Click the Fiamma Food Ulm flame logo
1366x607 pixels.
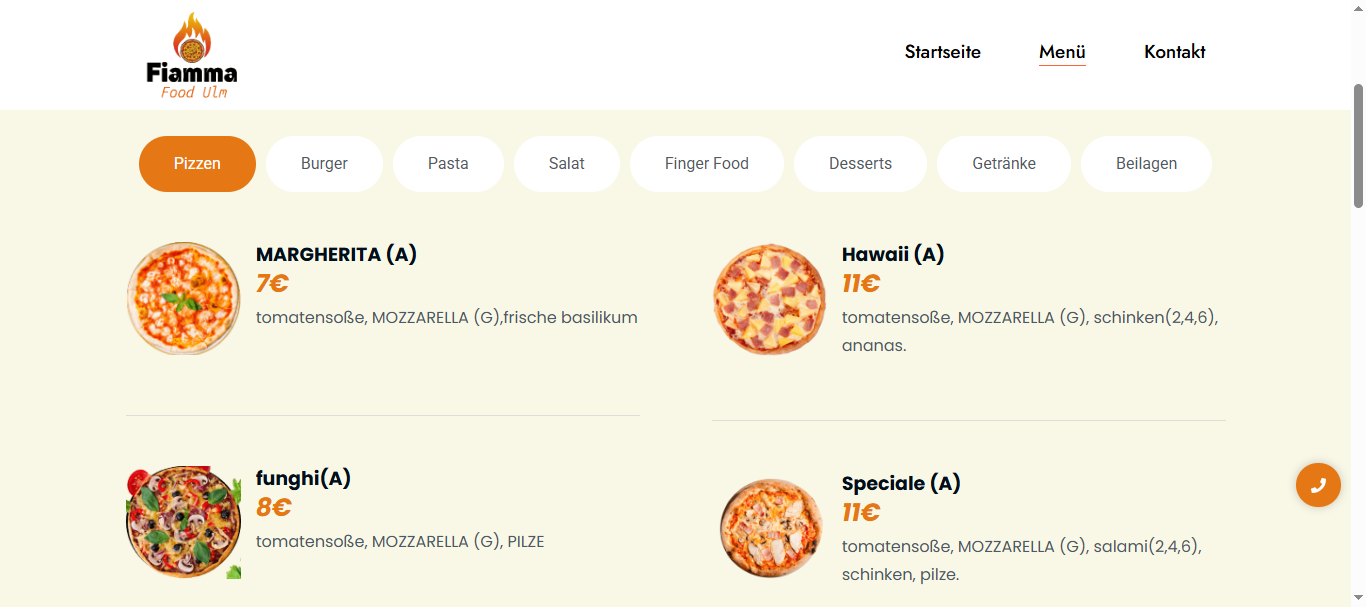pos(191,56)
